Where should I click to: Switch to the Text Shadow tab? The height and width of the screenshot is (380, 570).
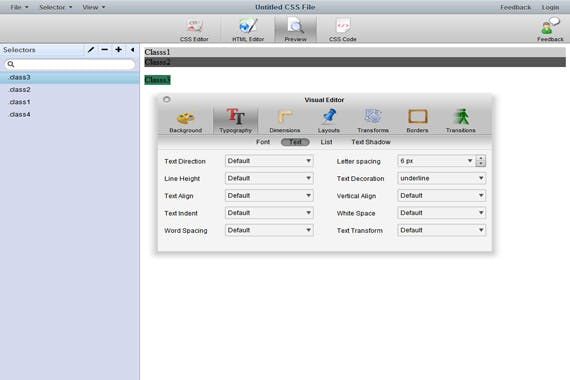point(371,142)
